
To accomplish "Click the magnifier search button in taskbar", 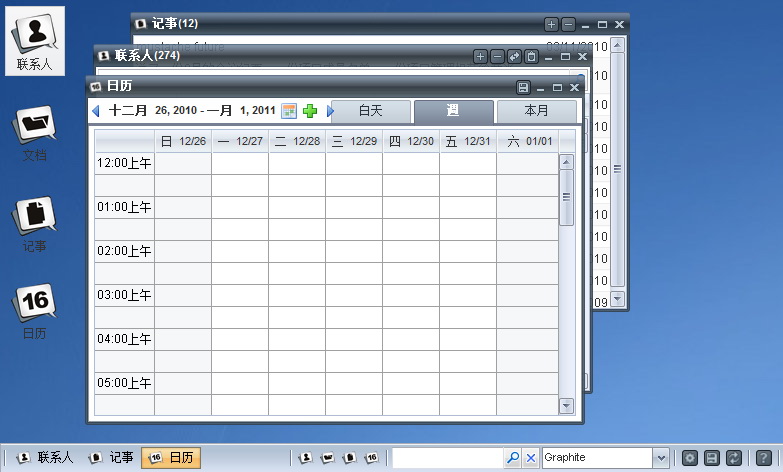I will click(512, 457).
